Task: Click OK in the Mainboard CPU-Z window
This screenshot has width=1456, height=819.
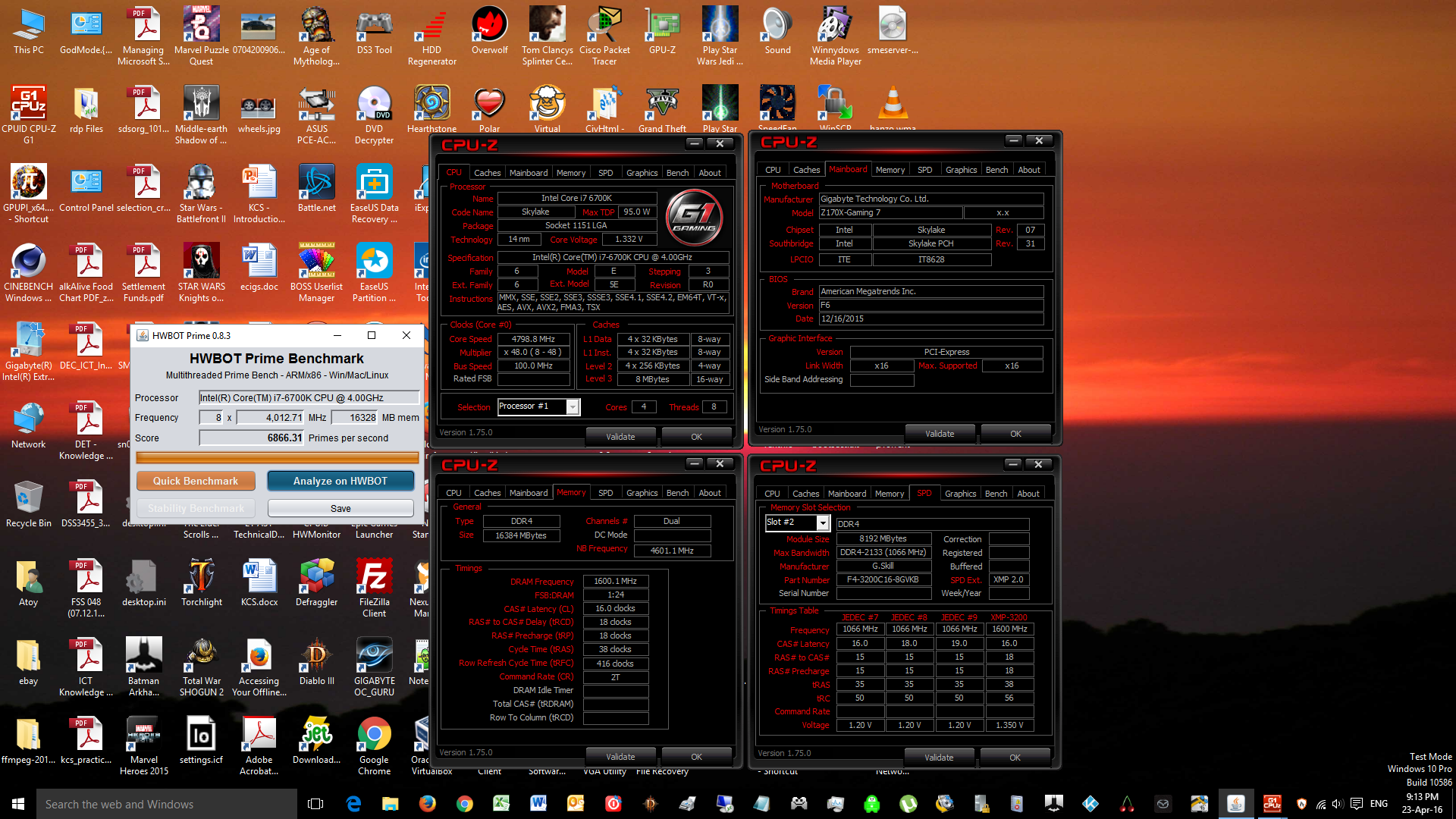Action: 1015,434
